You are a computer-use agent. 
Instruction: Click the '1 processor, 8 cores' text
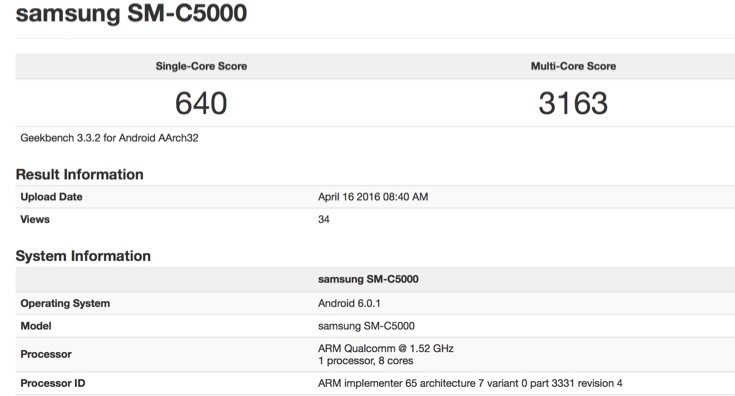366,361
